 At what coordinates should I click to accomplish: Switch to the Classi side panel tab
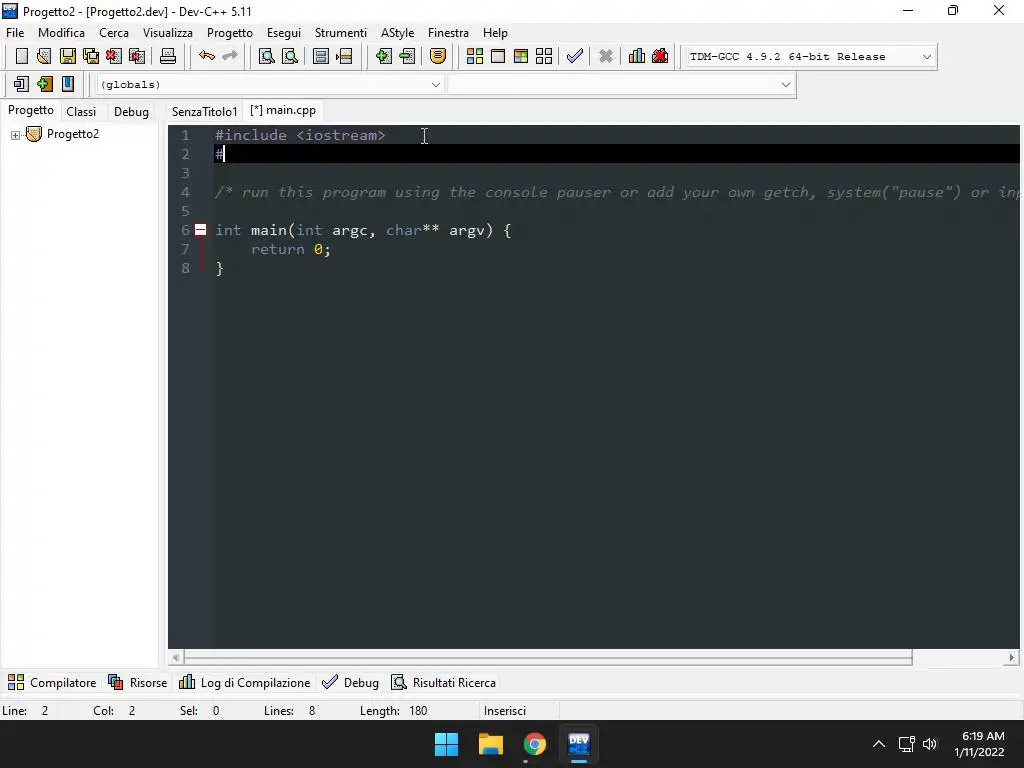point(81,112)
